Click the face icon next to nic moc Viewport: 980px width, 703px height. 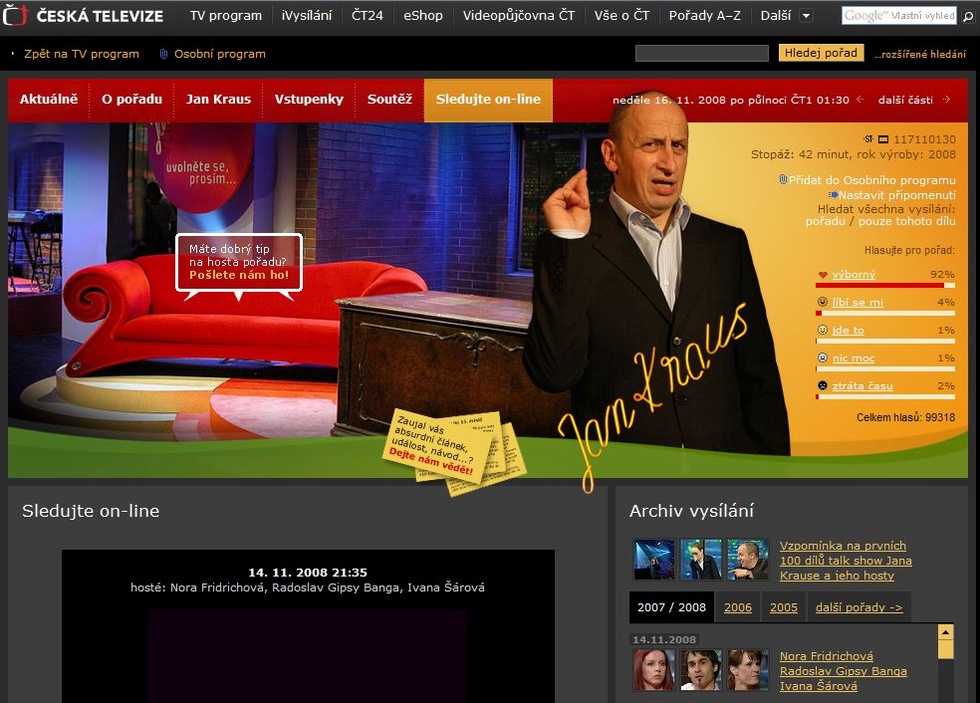pyautogui.click(x=822, y=358)
